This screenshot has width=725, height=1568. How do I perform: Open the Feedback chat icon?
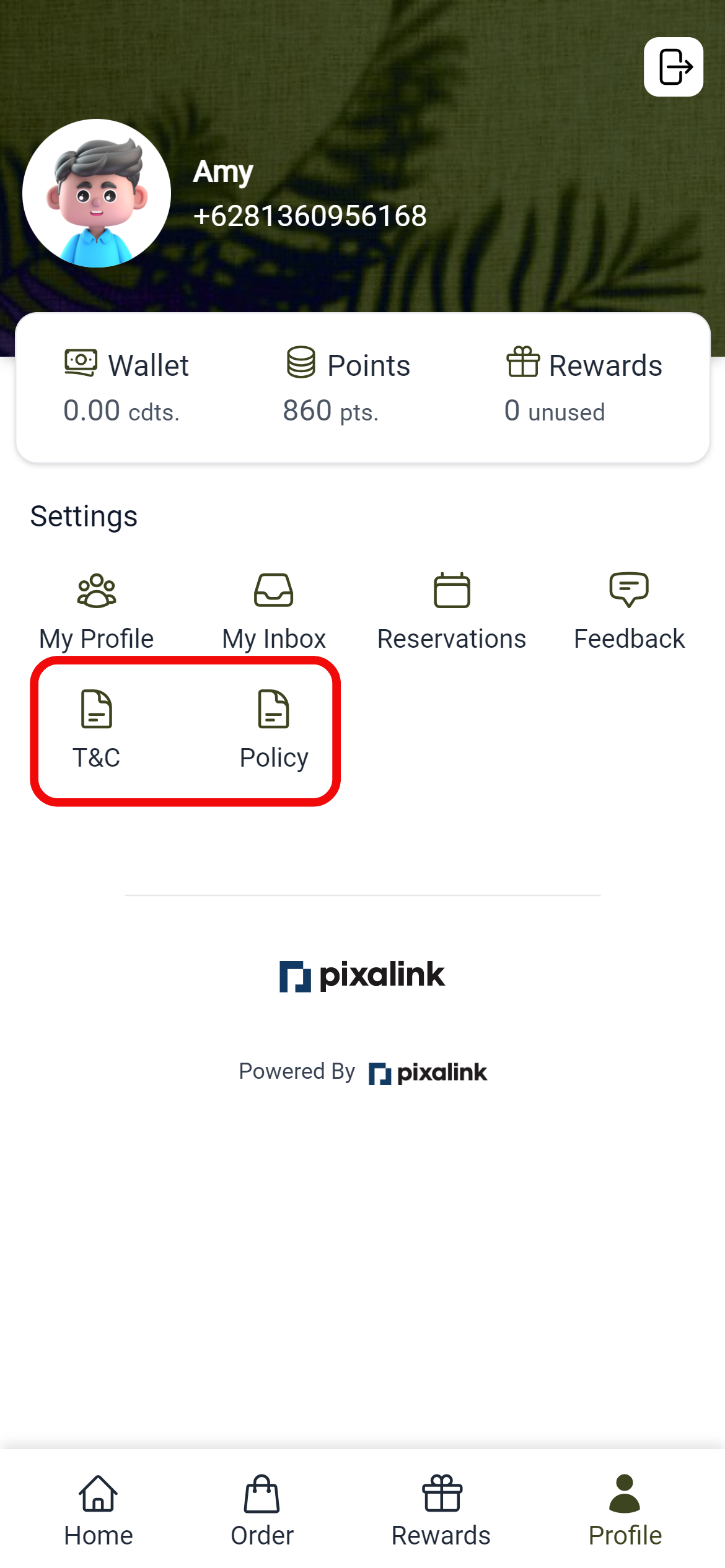[629, 590]
